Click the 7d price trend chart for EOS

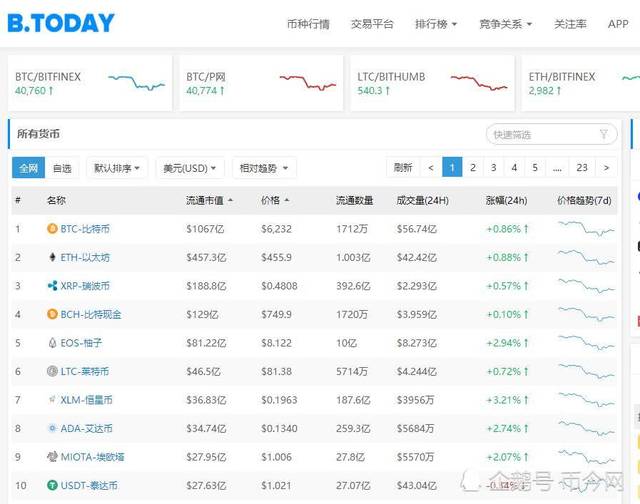[x=586, y=343]
